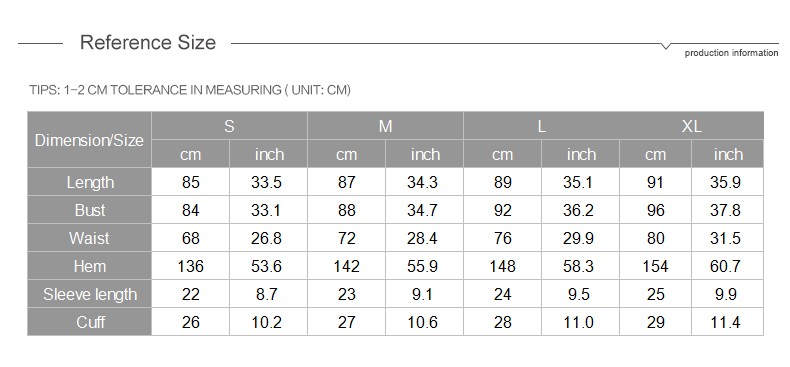Click the production information label
The width and height of the screenshot is (790, 367).
tap(731, 53)
